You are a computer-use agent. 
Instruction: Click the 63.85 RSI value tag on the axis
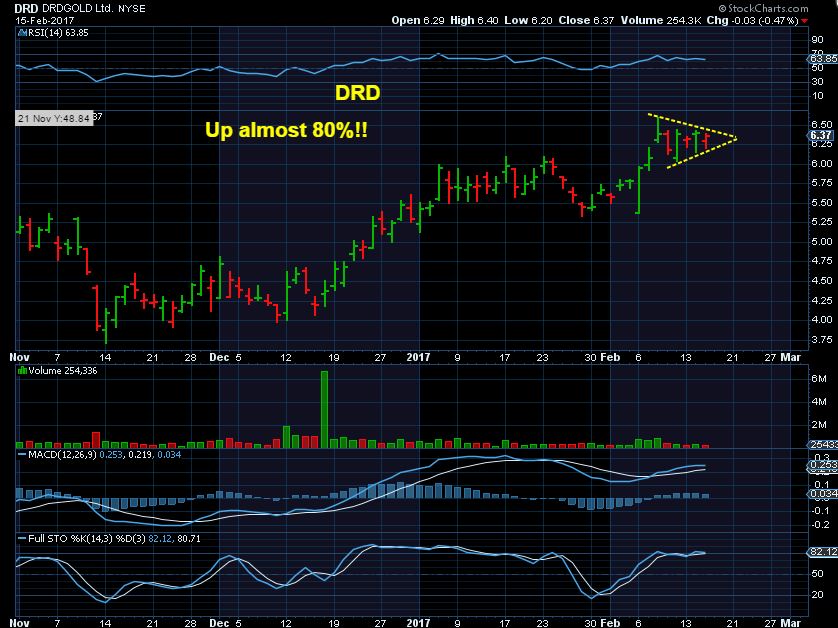823,58
